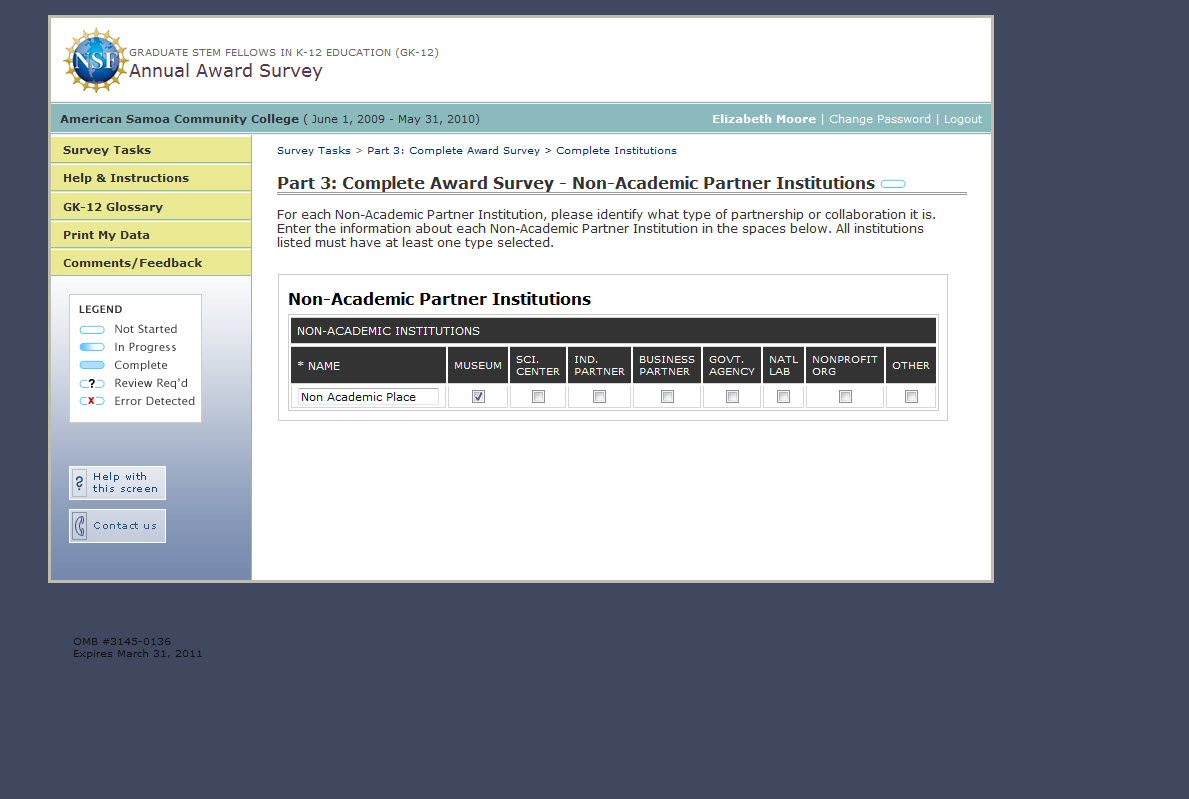Click American Samoa Community College text
The width and height of the screenshot is (1189, 799).
(x=179, y=119)
